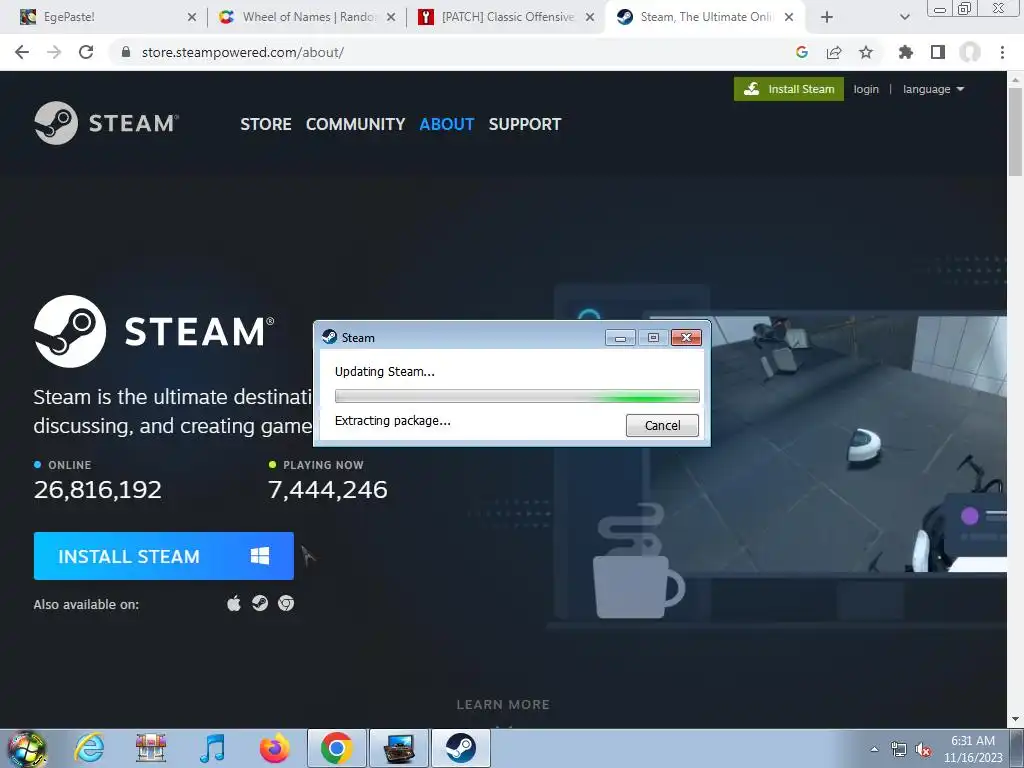This screenshot has width=1024, height=768.
Task: Open the SUPPORT navigation item
Action: click(524, 124)
